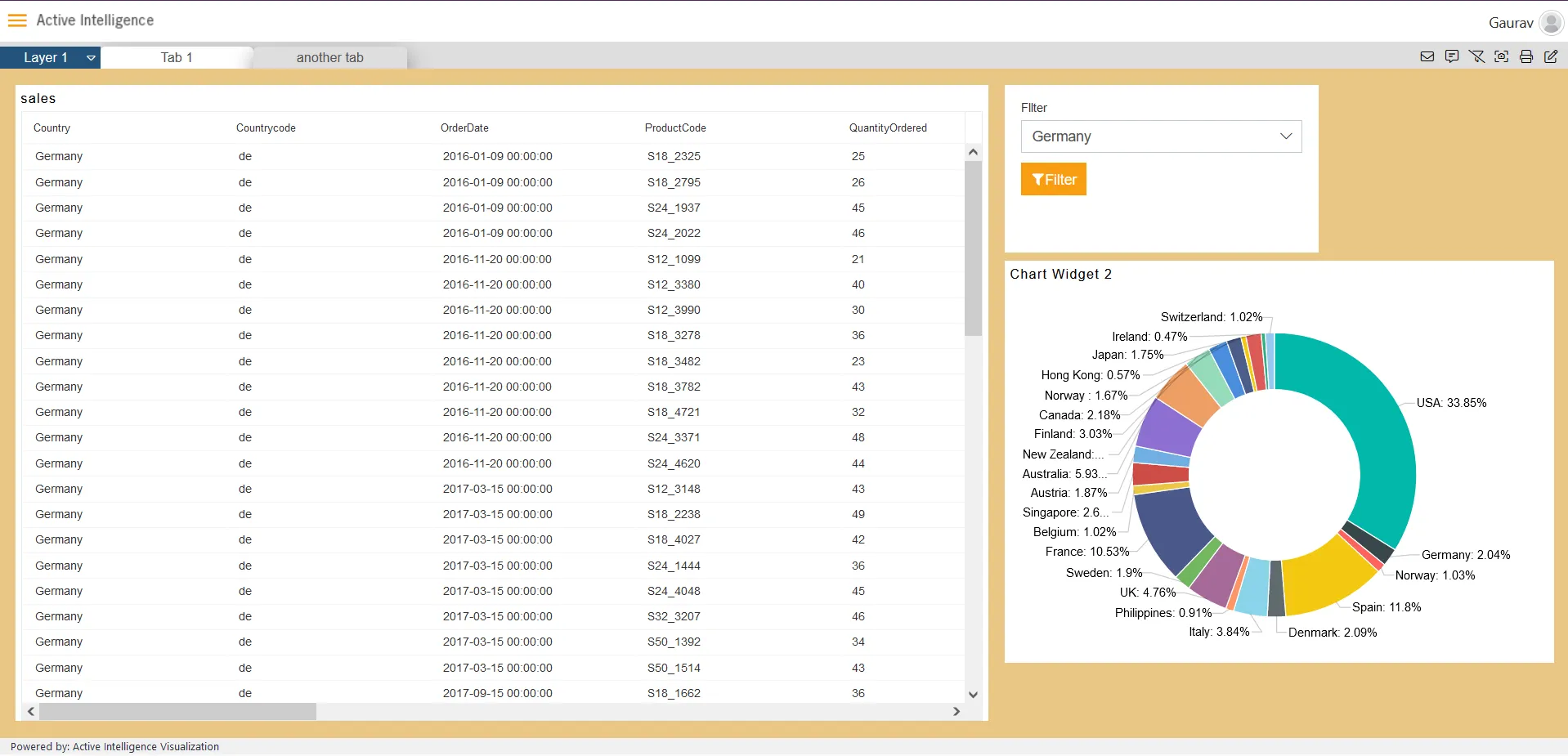1568x756 pixels.
Task: Print the dashboard using the printer icon
Action: point(1525,56)
